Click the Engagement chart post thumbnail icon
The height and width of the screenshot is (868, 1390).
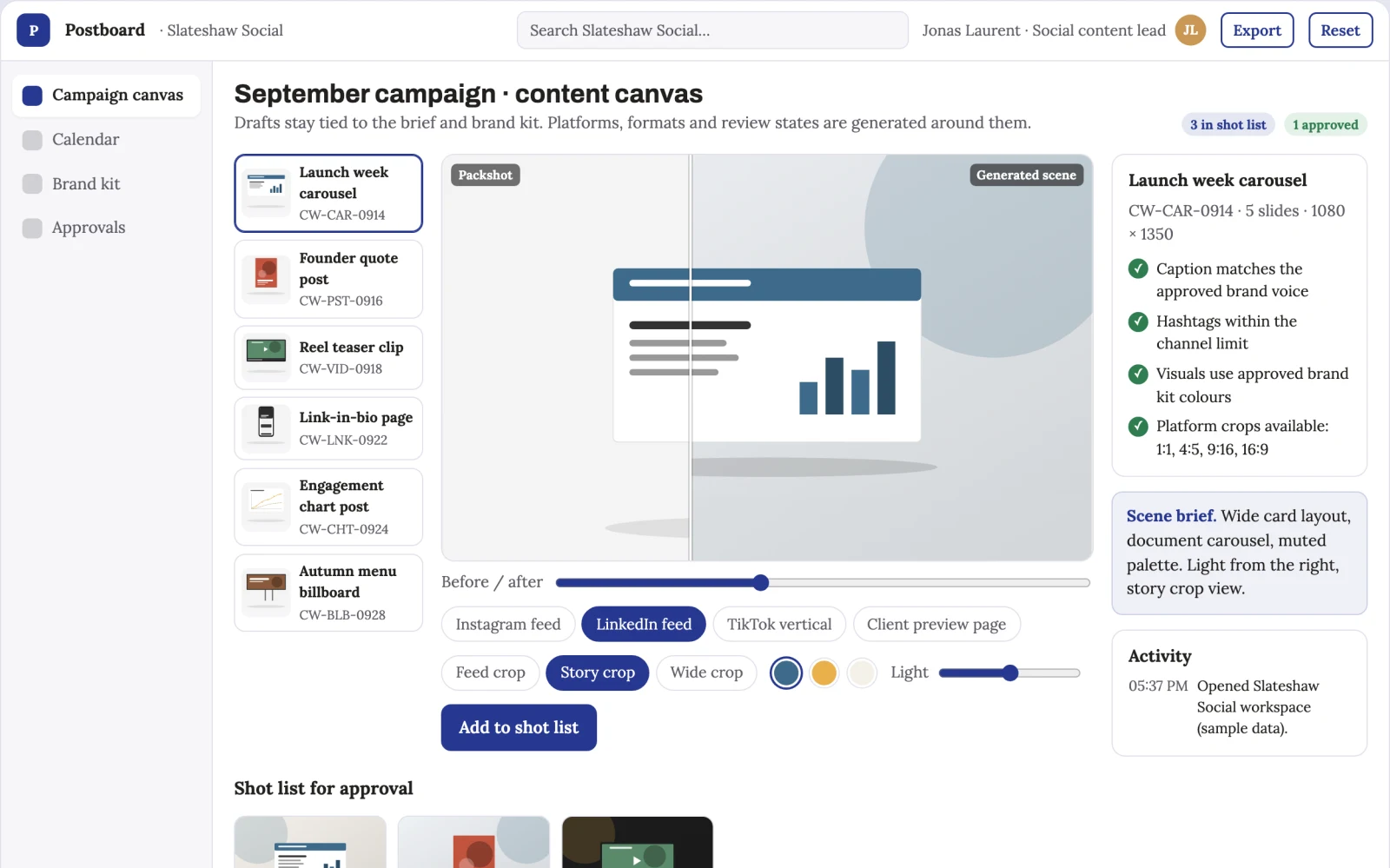[266, 507]
